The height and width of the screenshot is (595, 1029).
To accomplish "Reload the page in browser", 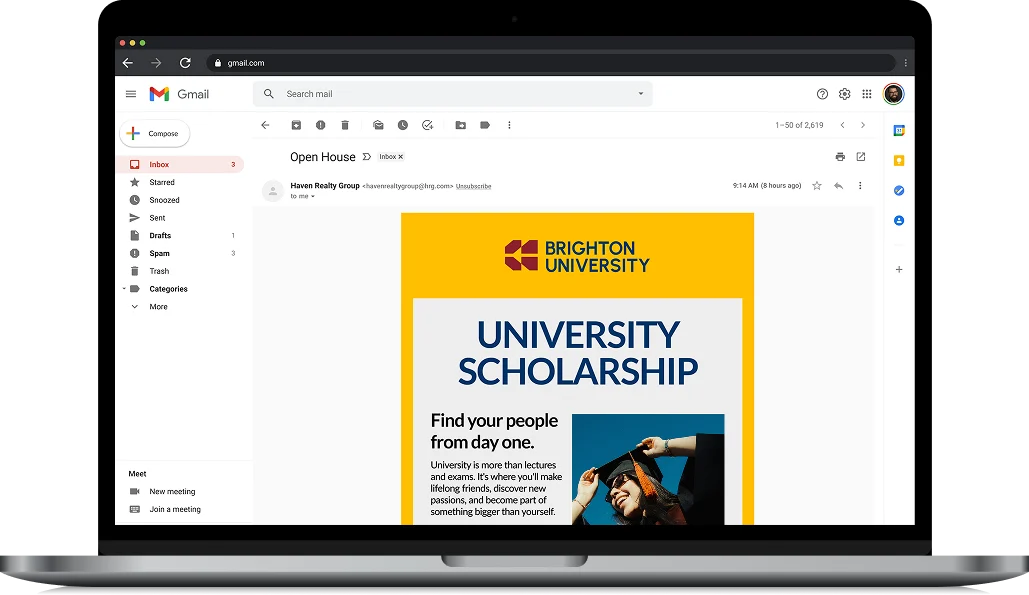I will tap(185, 63).
